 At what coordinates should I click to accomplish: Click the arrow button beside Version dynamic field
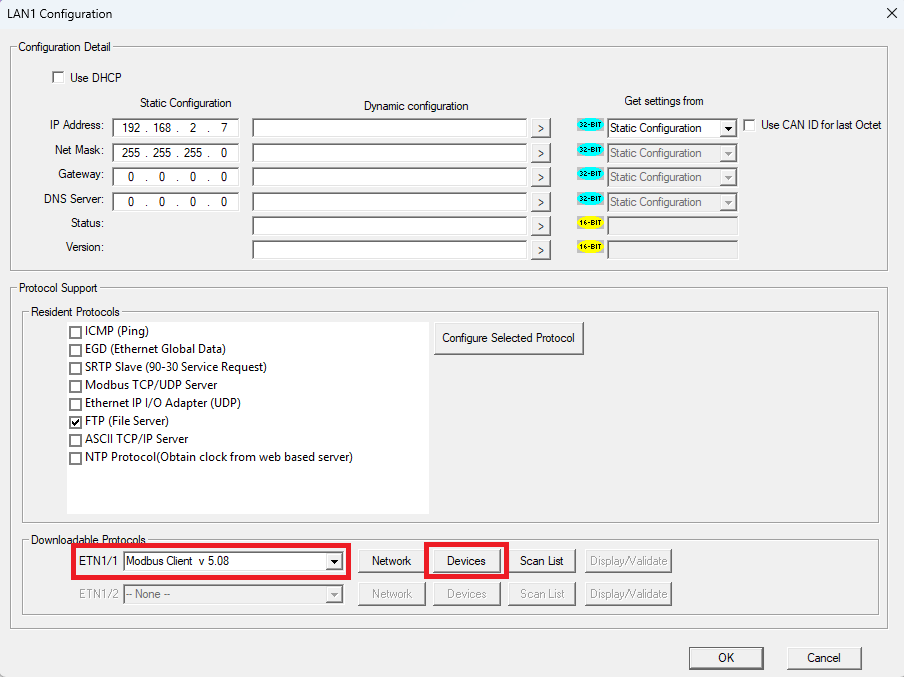(540, 250)
